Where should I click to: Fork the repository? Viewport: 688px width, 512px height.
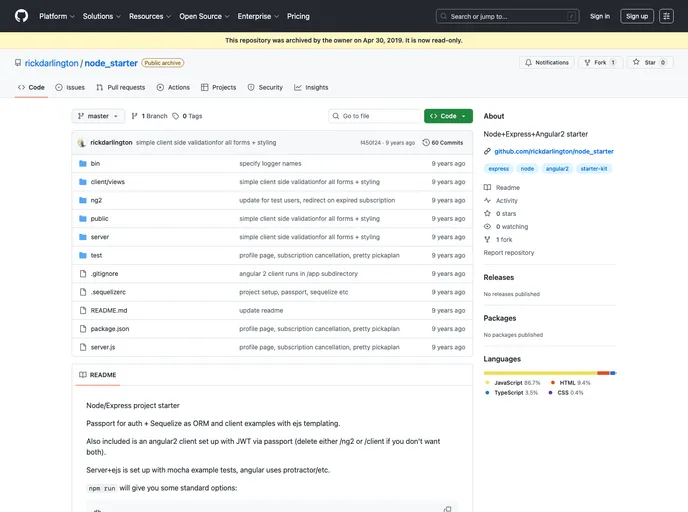click(599, 62)
